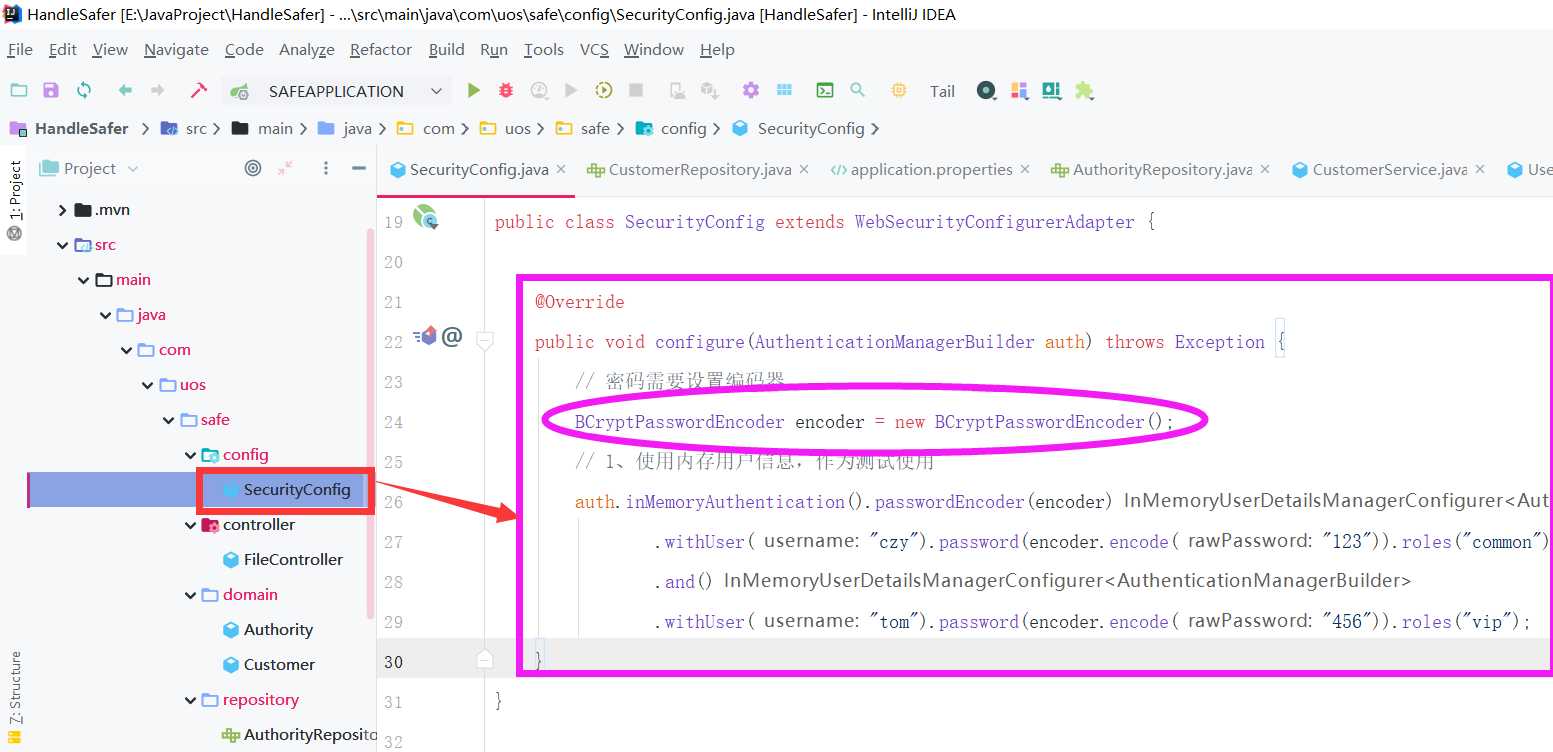Open Project Structure blue grid icon
Screen dimensions: 1553x752
click(x=785, y=90)
